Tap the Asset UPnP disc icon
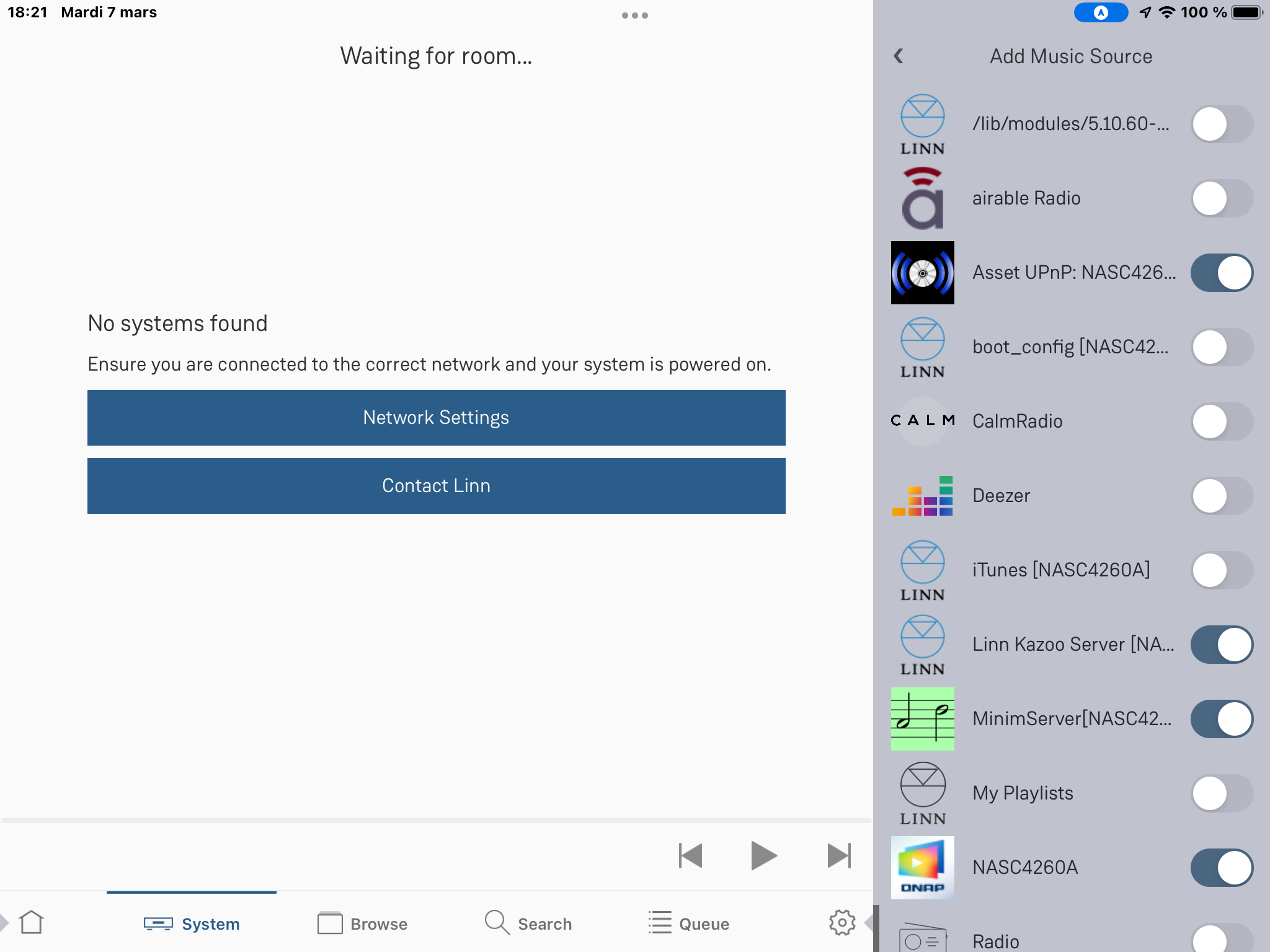The height and width of the screenshot is (952, 1270). point(922,273)
